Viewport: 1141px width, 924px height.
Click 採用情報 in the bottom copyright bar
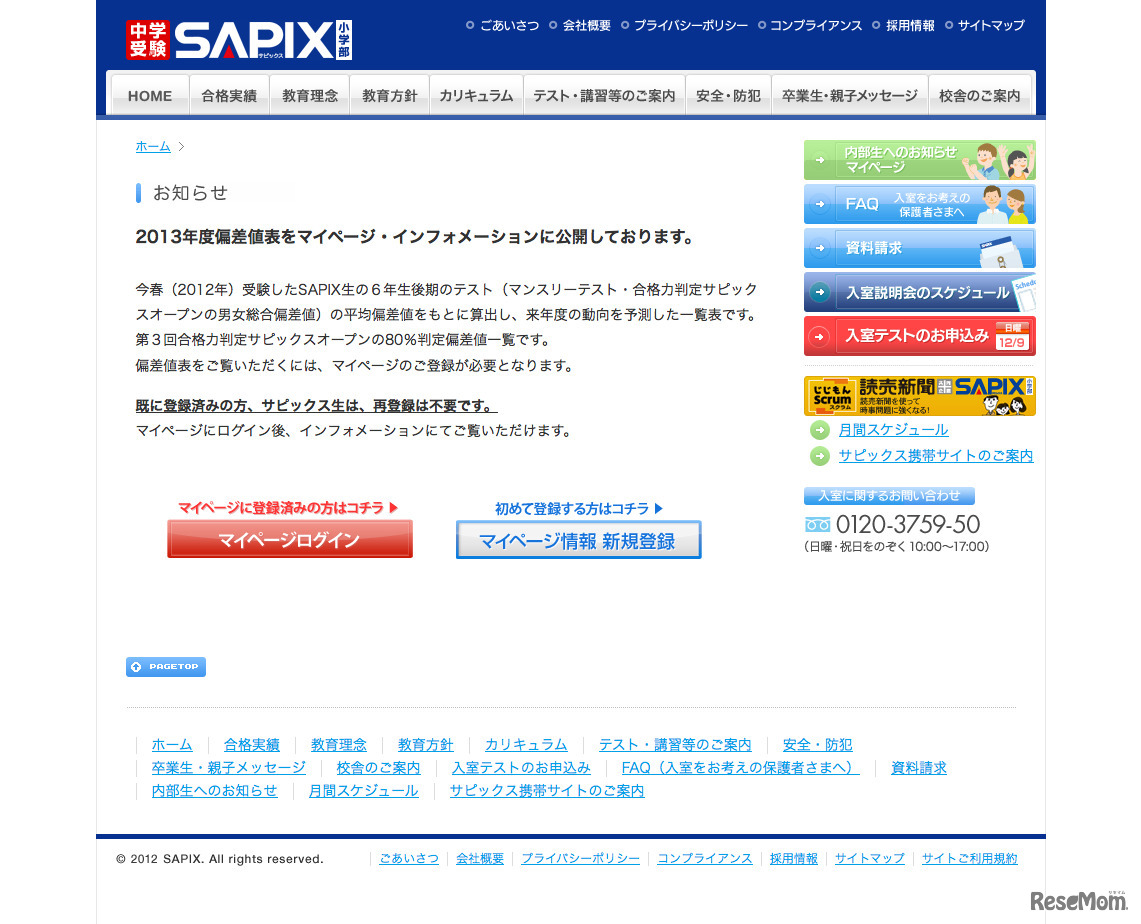coord(794,859)
